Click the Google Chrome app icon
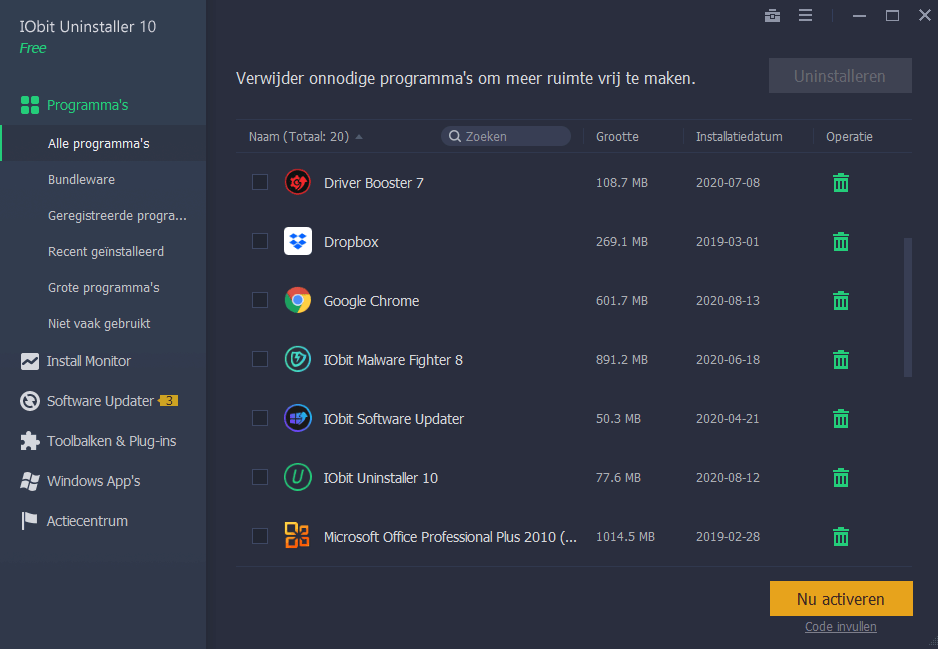Viewport: 938px width, 649px height. (297, 300)
